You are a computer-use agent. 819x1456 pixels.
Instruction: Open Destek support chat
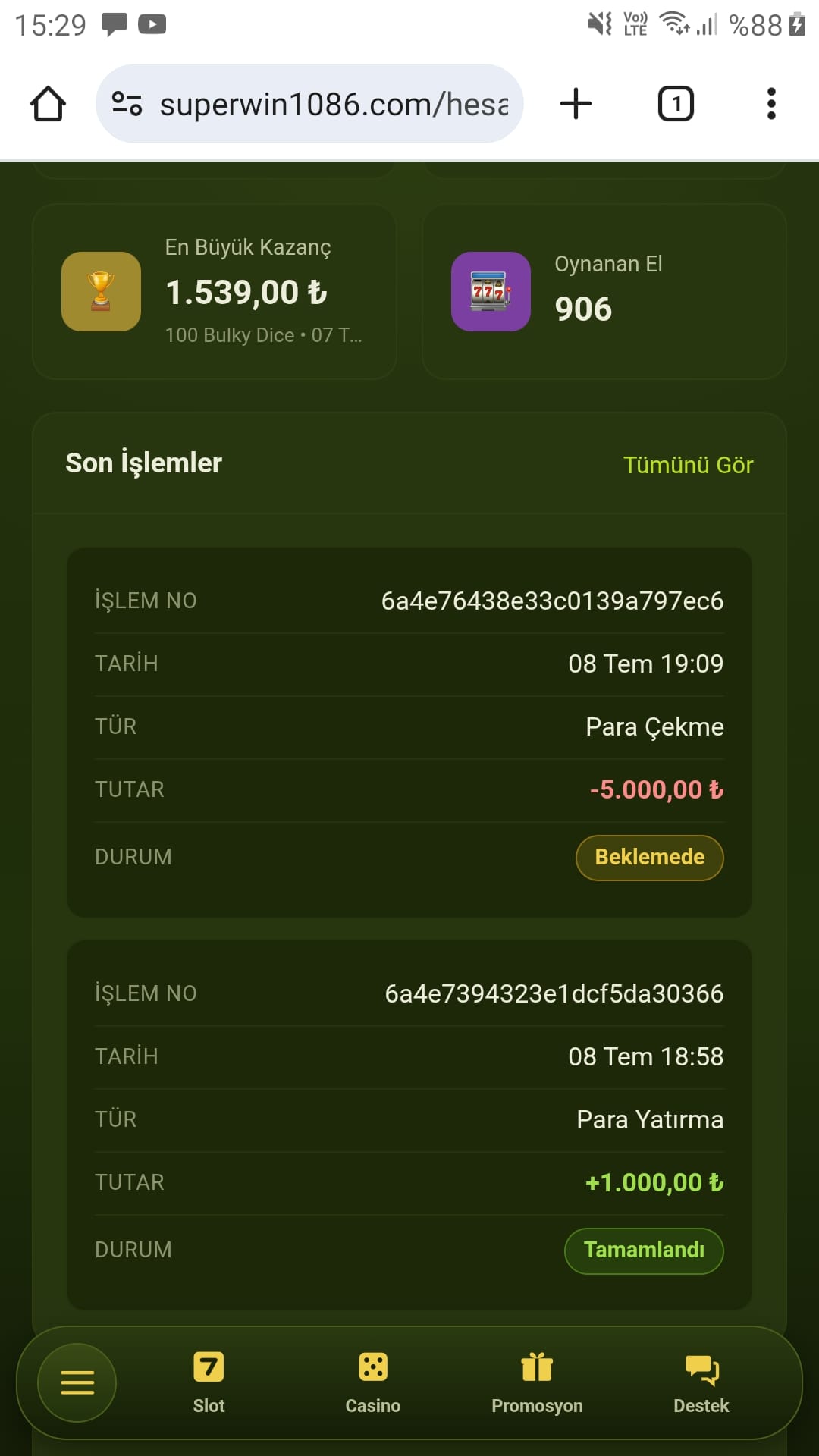701,1383
